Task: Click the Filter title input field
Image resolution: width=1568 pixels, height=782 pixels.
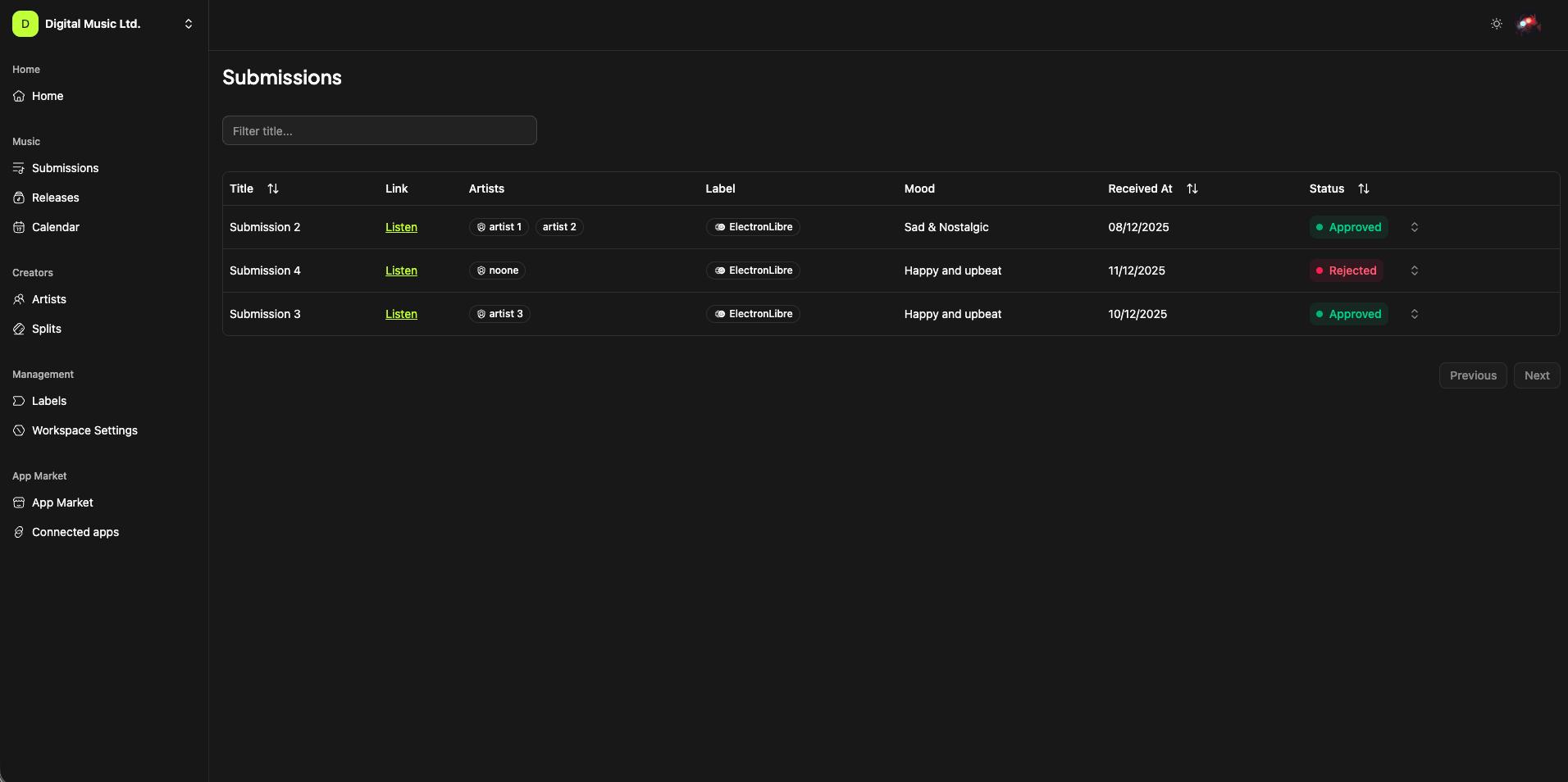Action: point(379,130)
